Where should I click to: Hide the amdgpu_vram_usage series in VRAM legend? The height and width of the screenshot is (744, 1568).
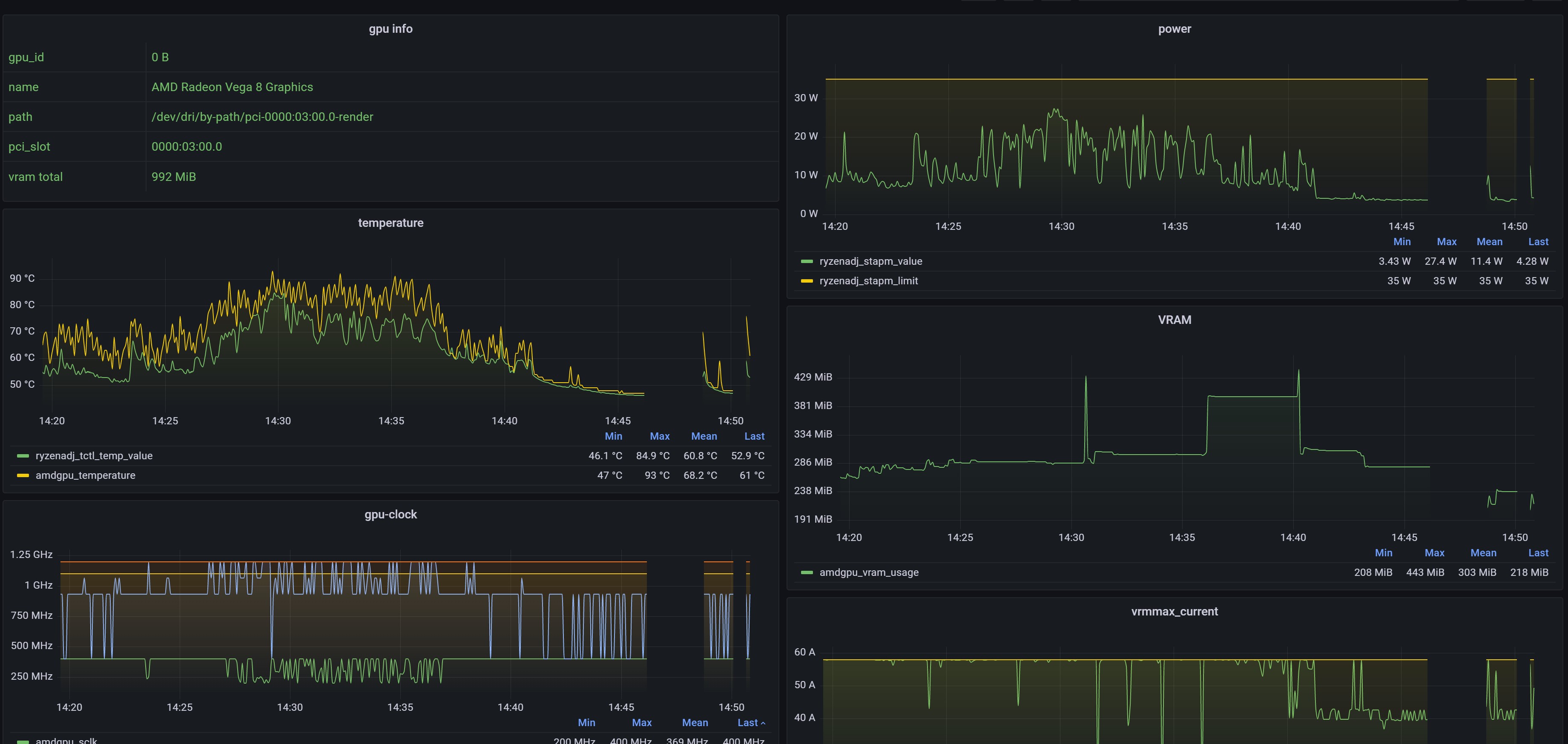(869, 572)
